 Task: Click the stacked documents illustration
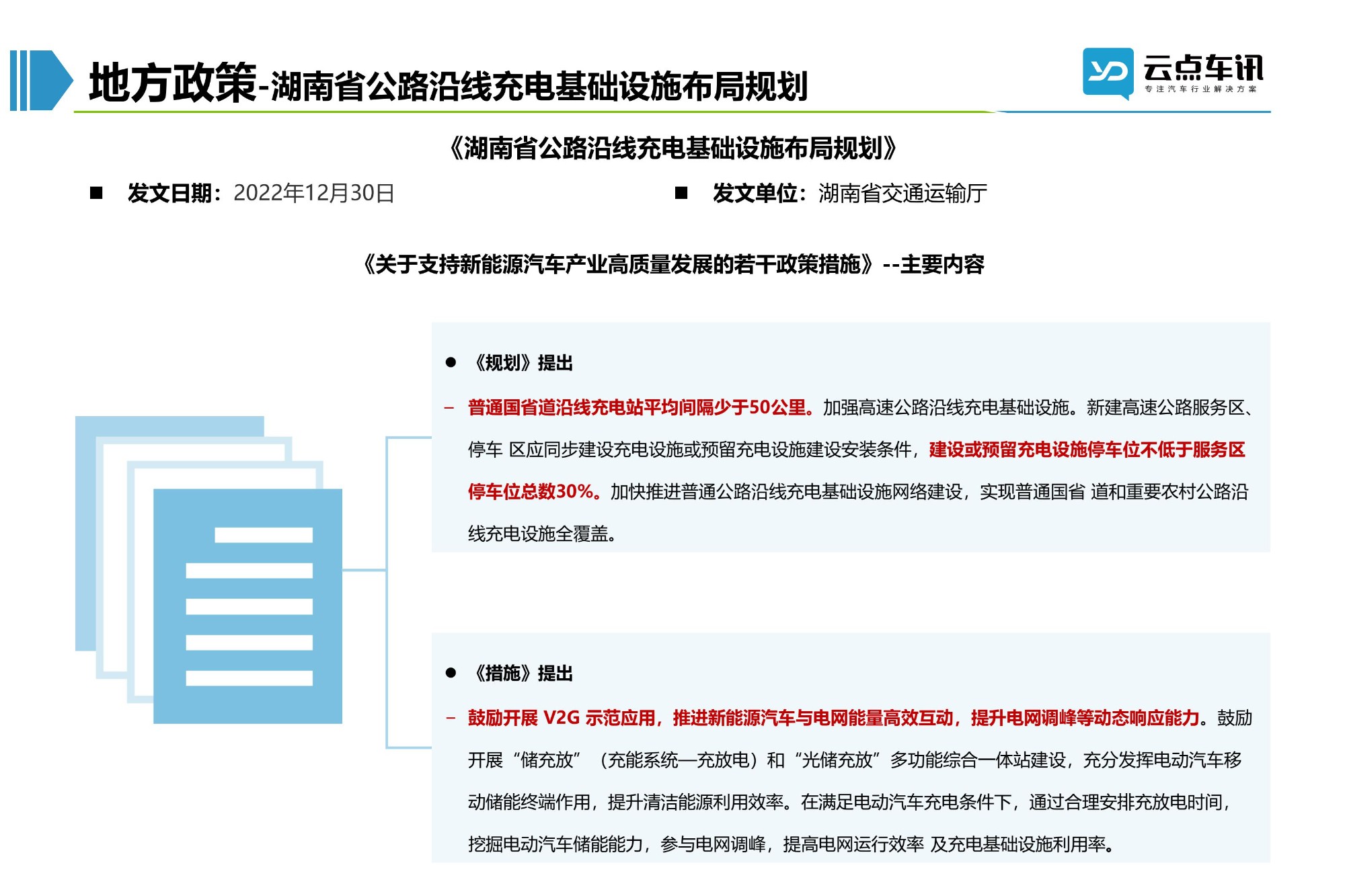pyautogui.click(x=208, y=570)
